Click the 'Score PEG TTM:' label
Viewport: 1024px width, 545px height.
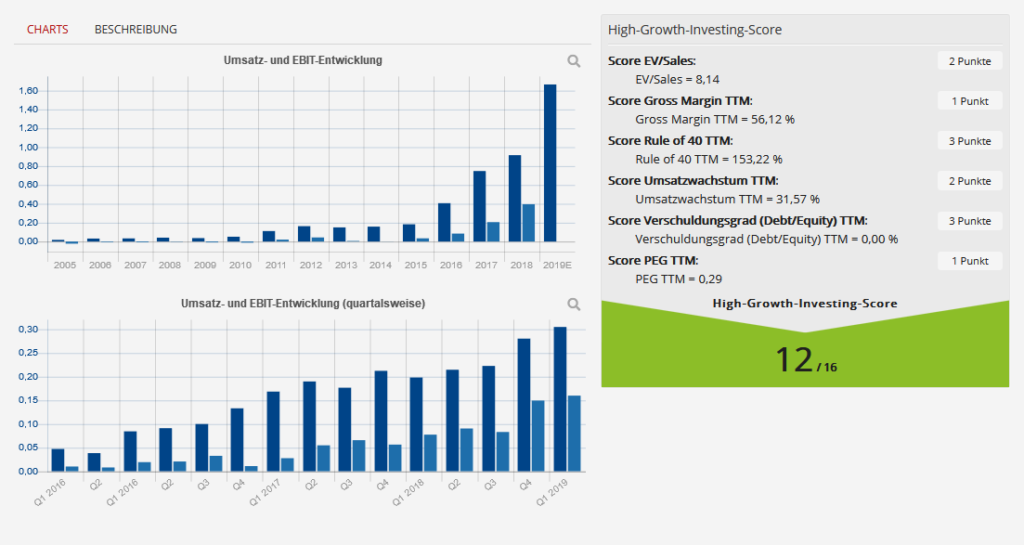tap(653, 260)
